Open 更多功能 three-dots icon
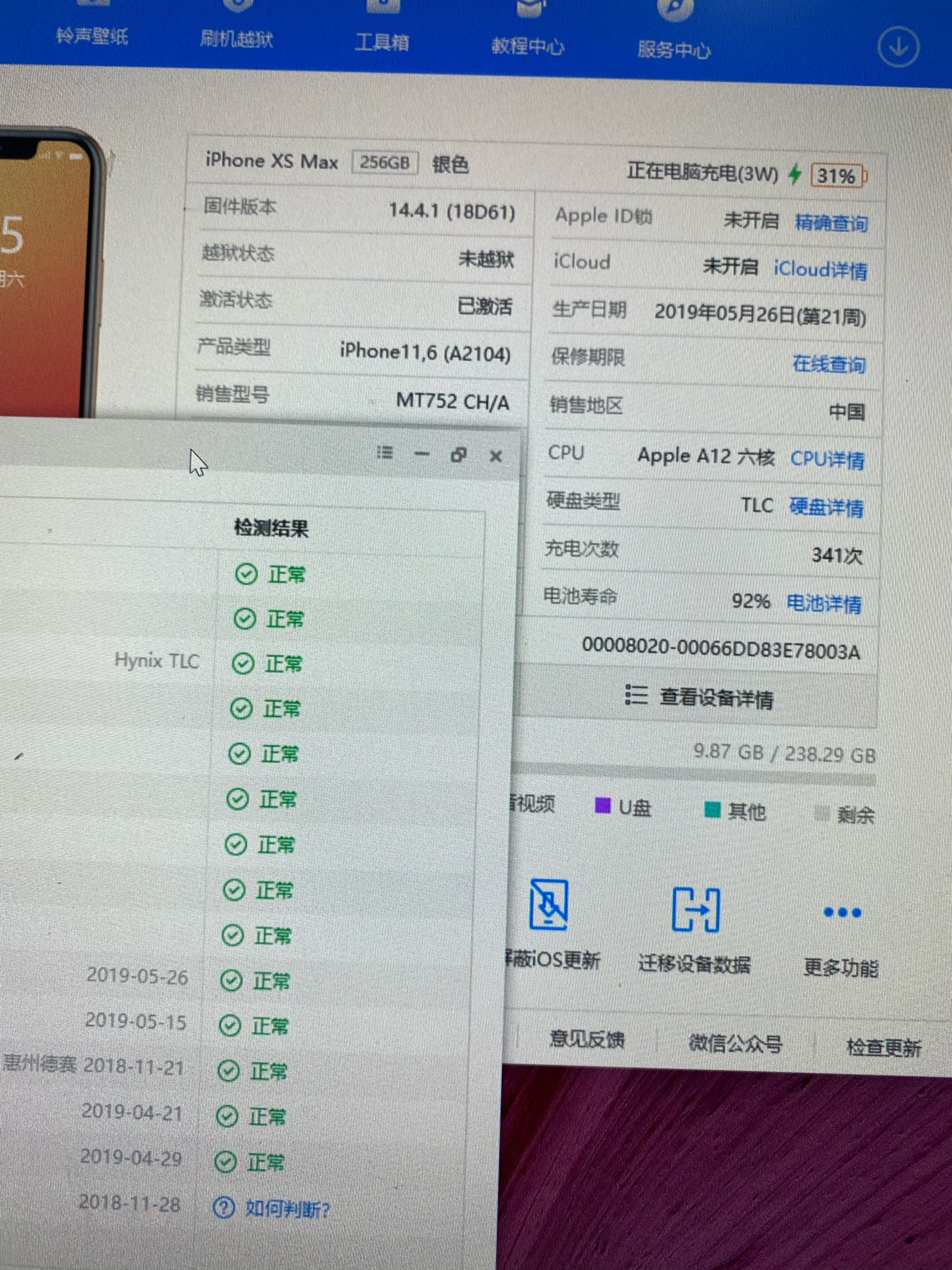The image size is (952, 1270). tap(842, 912)
